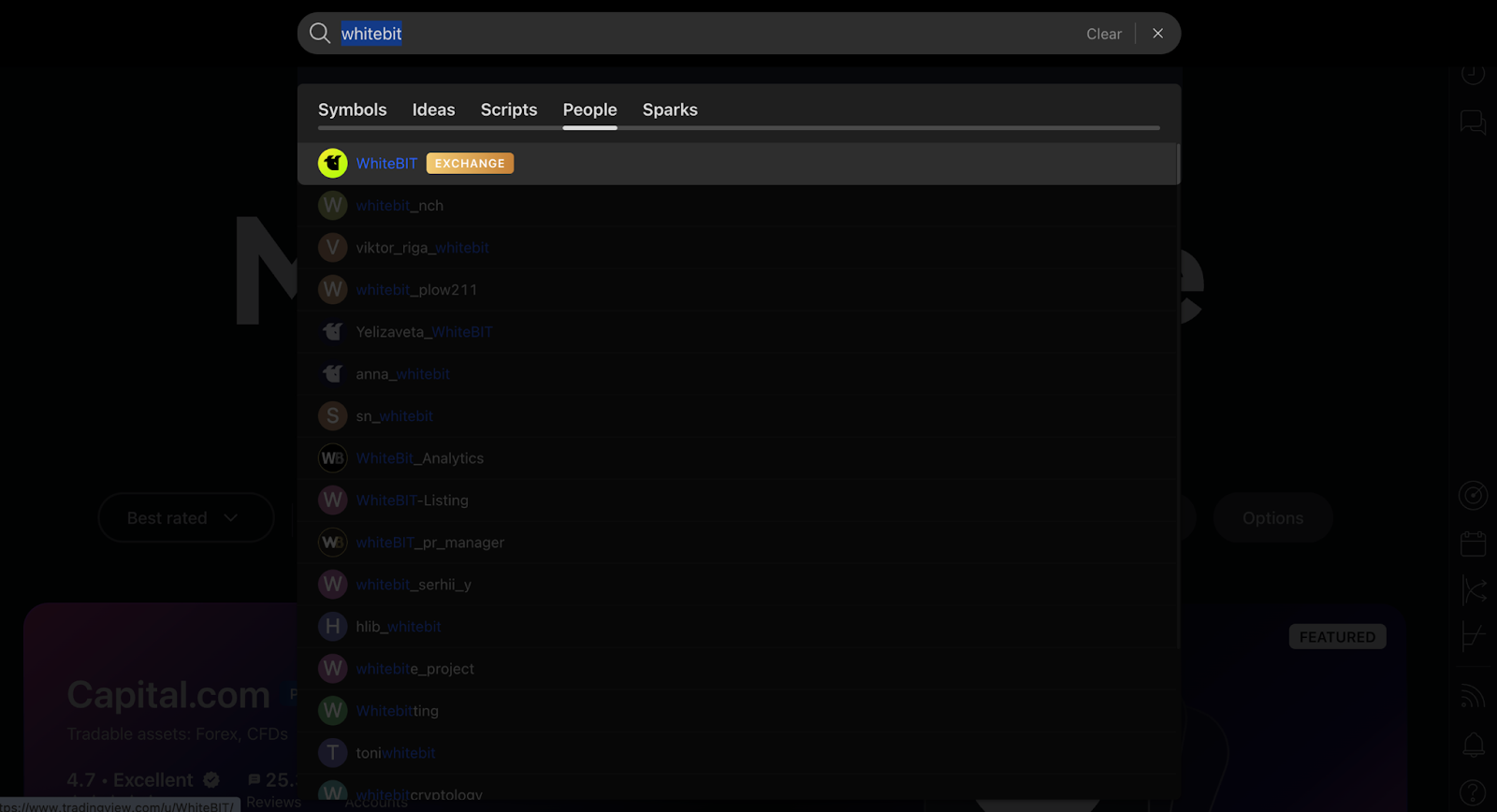
Task: Open user whitebit_nch
Action: click(x=737, y=206)
